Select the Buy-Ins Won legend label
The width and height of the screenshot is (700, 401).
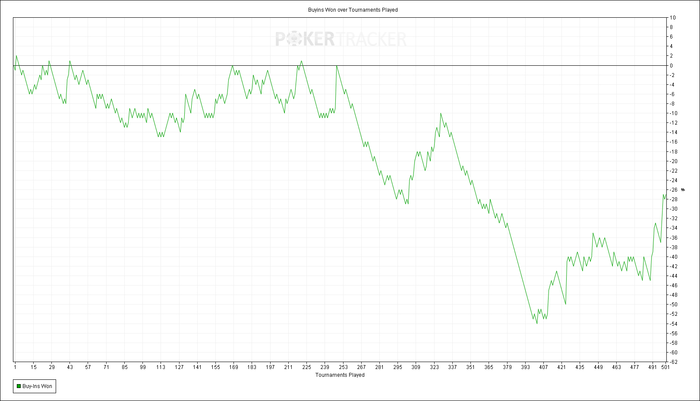click(x=37, y=386)
